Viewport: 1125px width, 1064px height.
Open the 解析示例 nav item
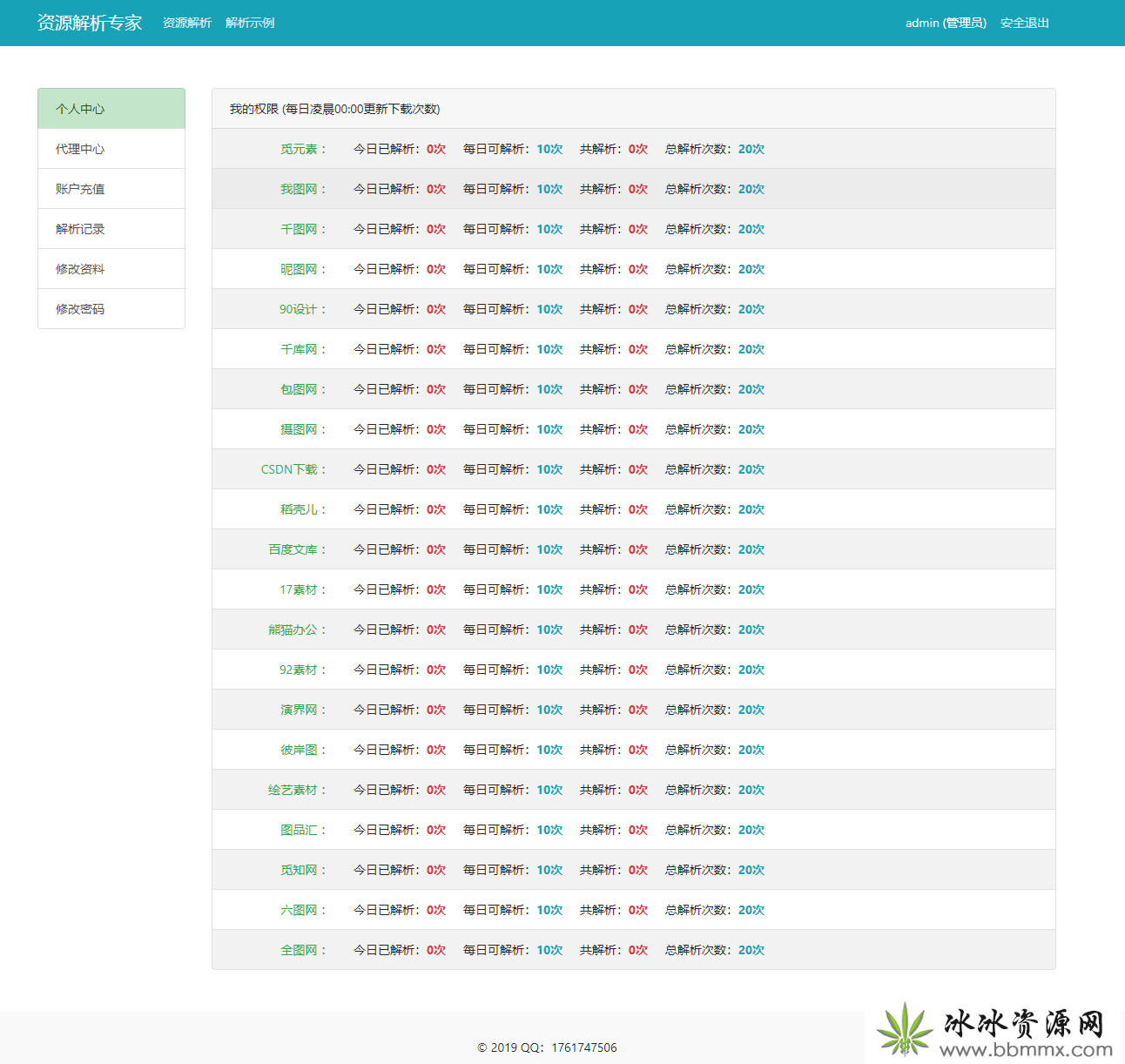[x=250, y=23]
